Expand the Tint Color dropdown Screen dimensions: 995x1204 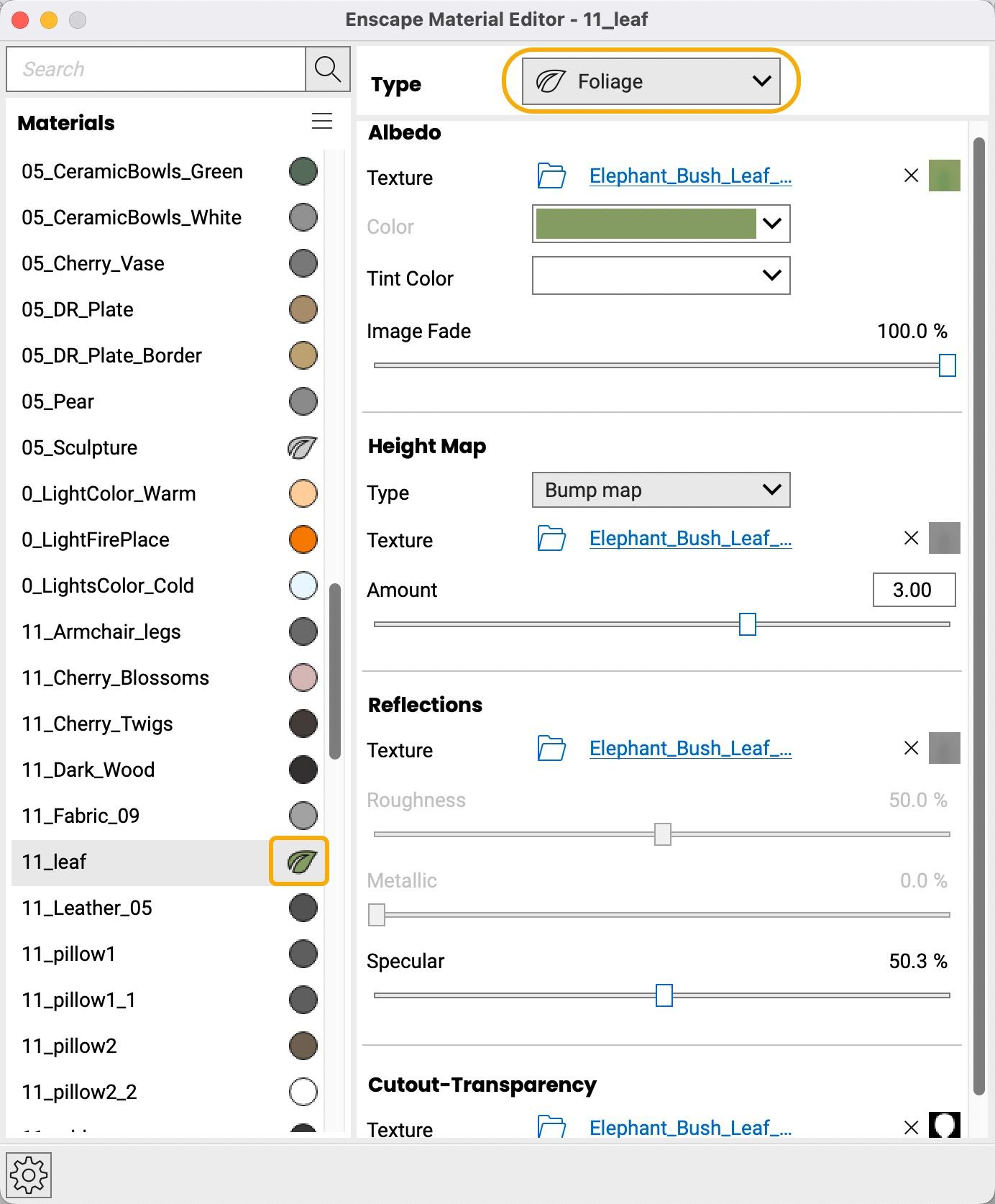[661, 275]
